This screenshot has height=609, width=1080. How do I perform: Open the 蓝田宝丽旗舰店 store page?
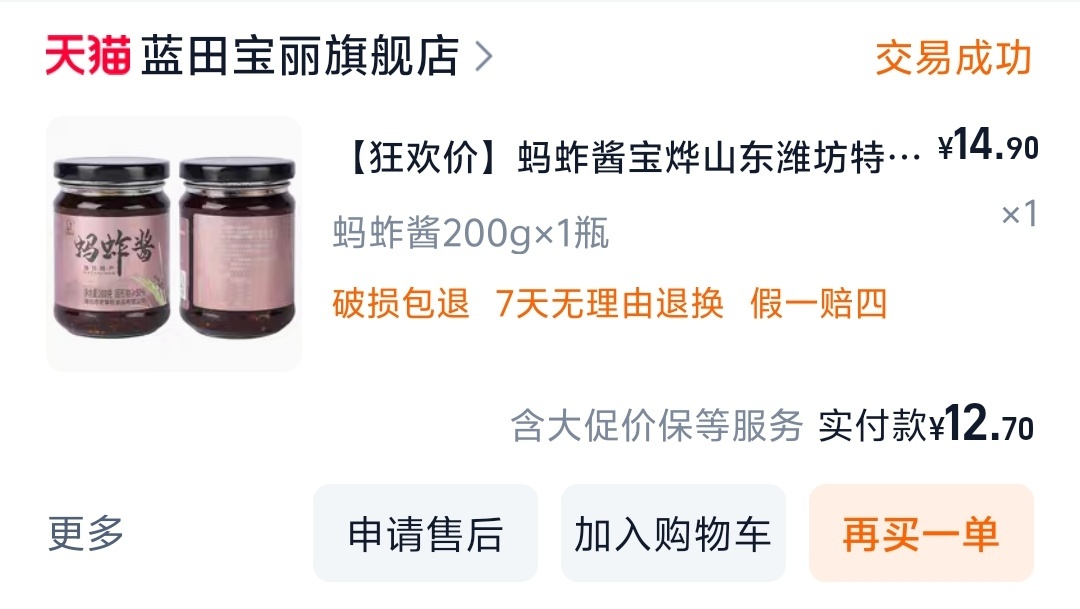[x=300, y=55]
